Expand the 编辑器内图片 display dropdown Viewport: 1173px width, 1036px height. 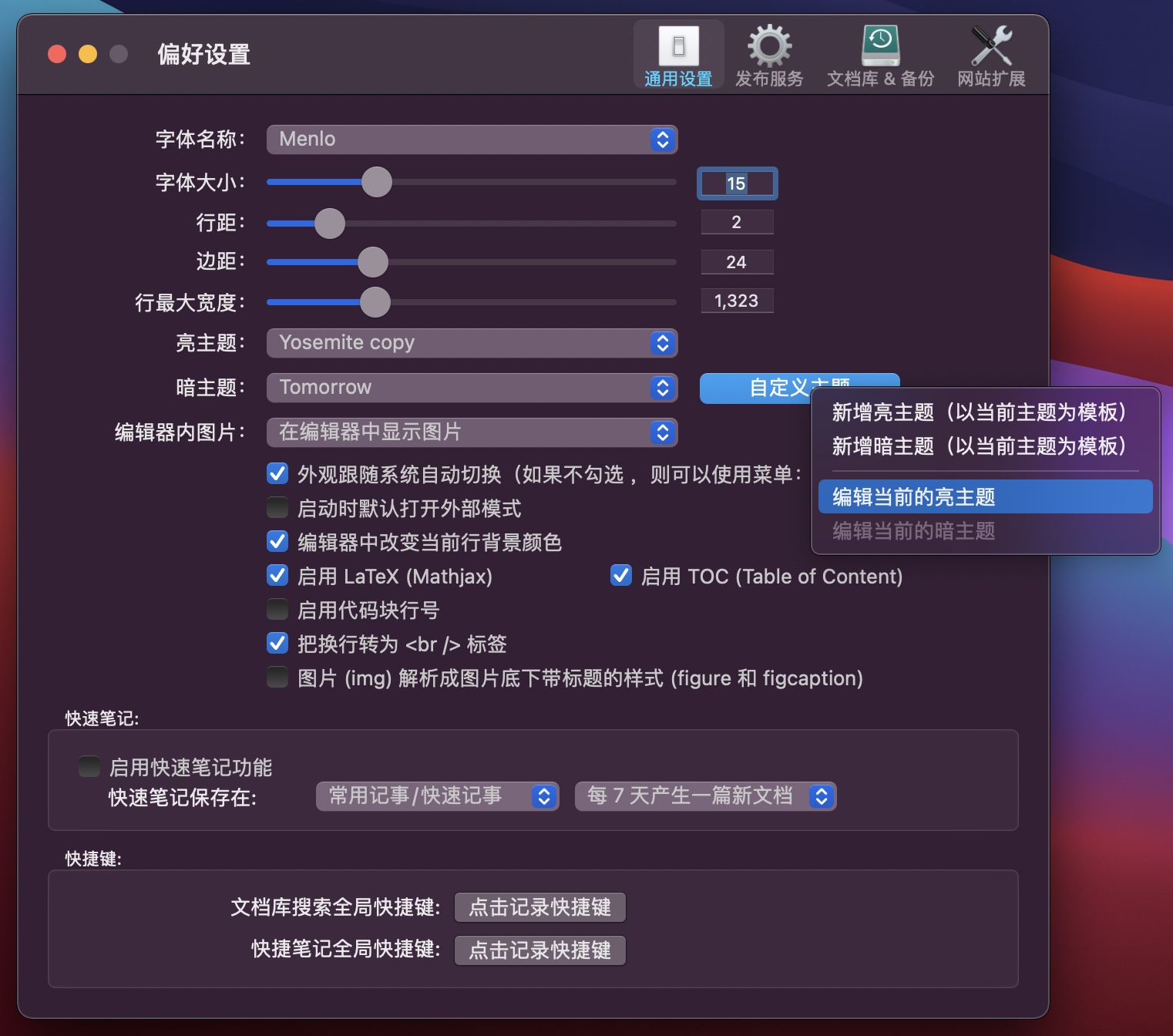(x=472, y=432)
